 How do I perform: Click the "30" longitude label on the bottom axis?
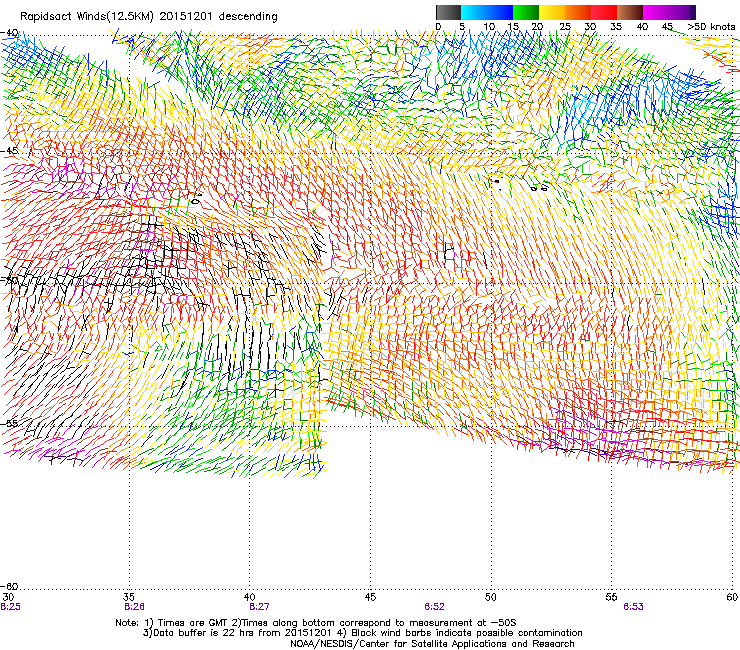click(x=8, y=597)
